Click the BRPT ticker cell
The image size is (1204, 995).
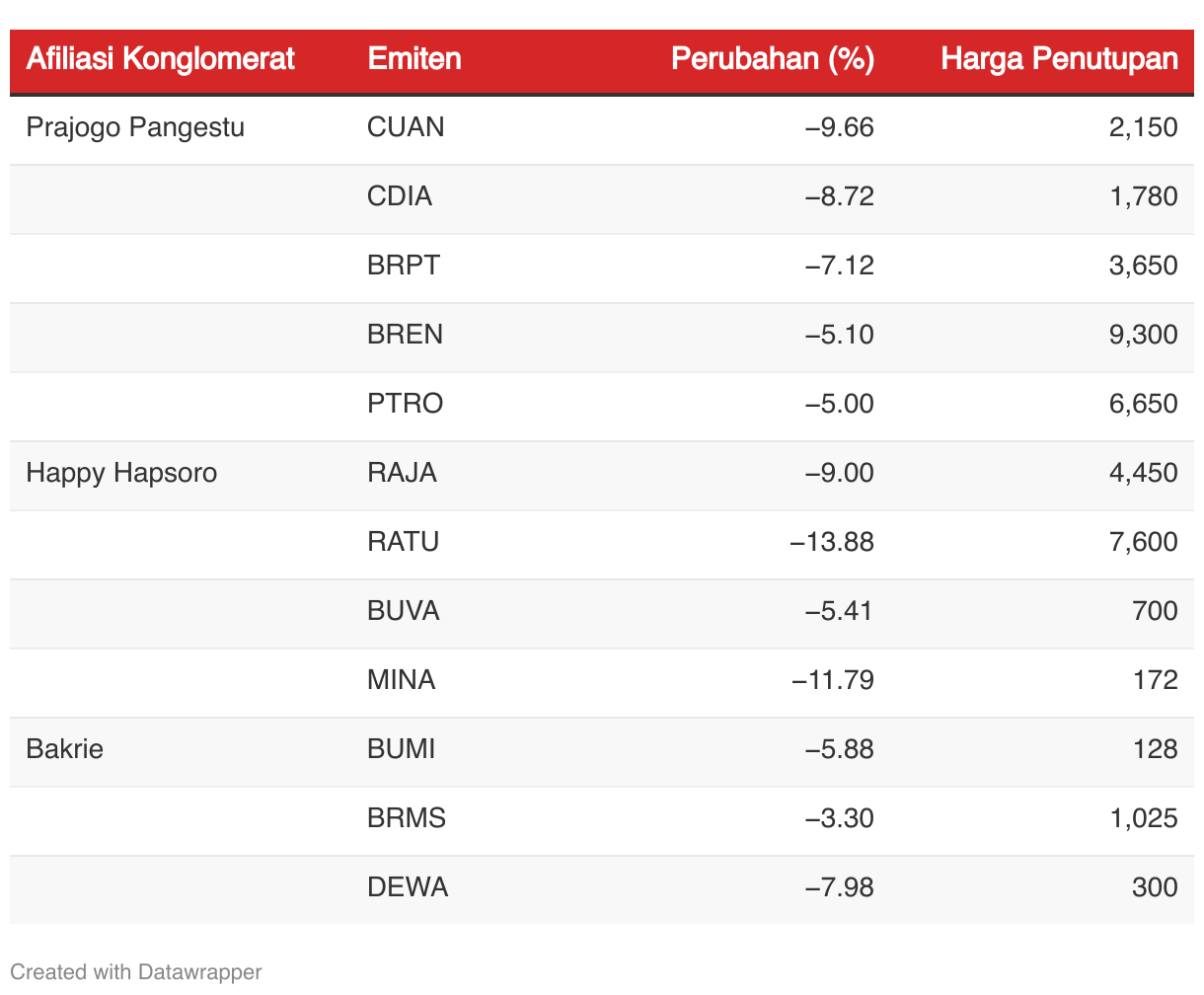[x=404, y=266]
